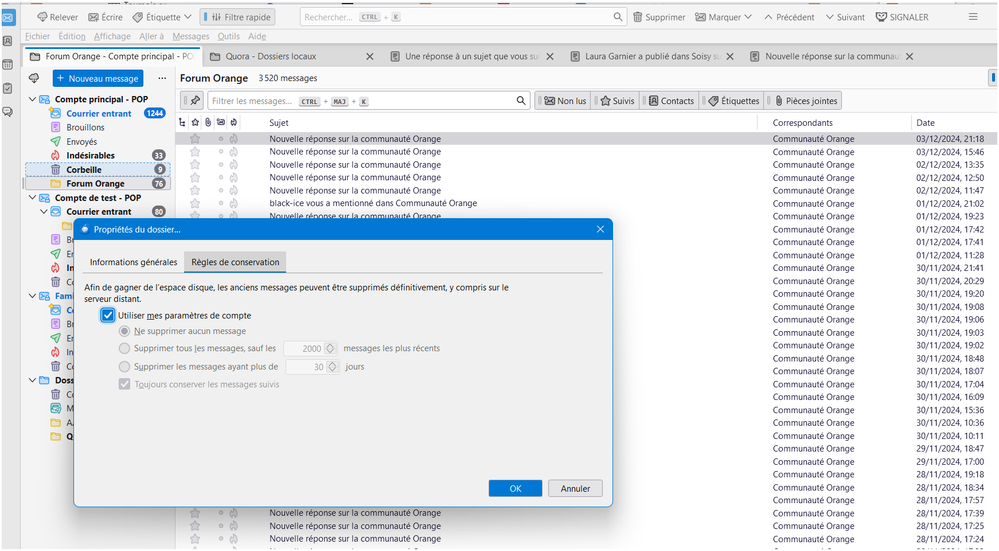Viewport: 999px width, 551px height.
Task: Click Supprimer in the toolbar
Action: point(659,17)
